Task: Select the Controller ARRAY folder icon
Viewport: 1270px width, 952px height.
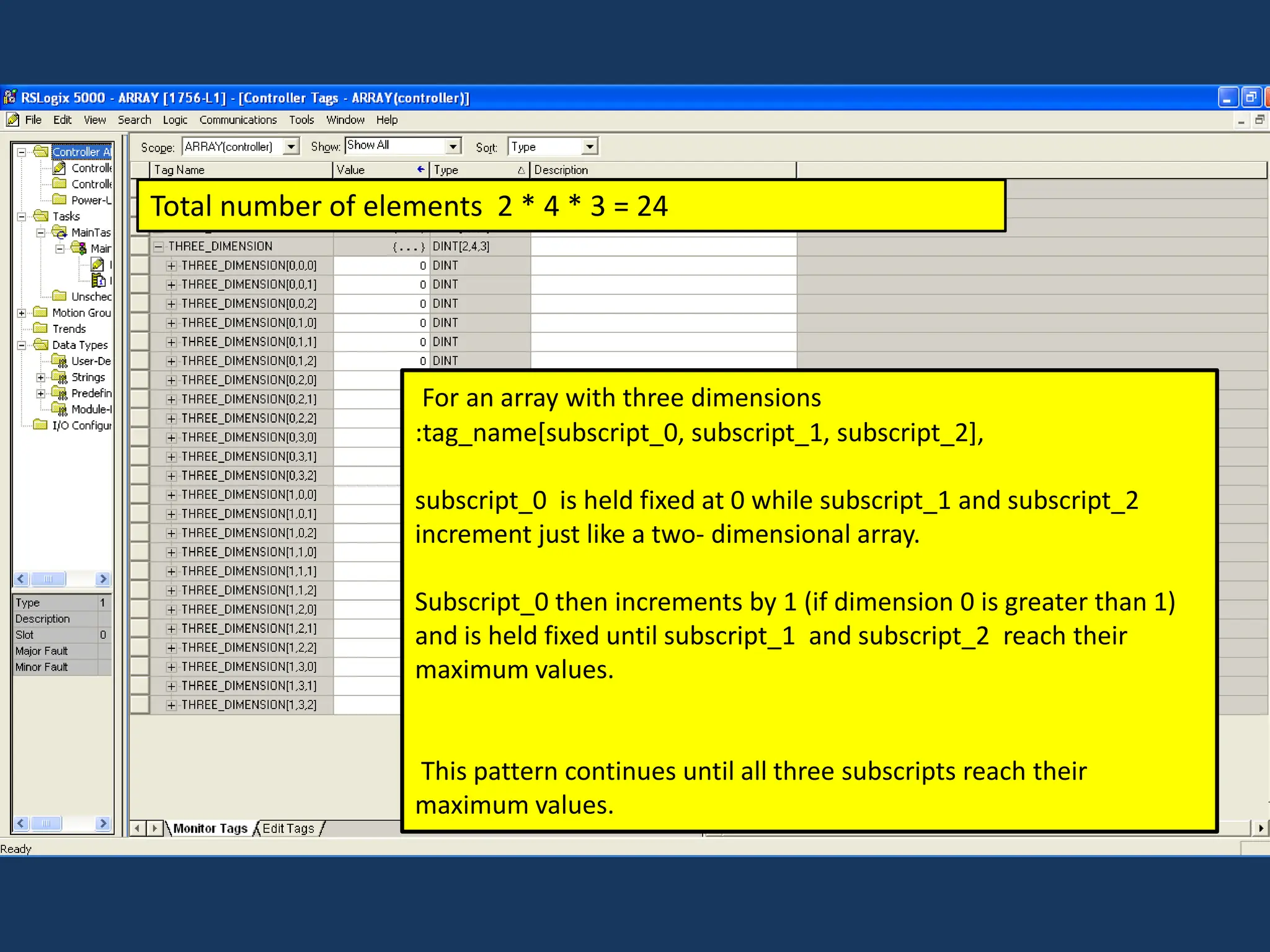Action: tap(41, 151)
